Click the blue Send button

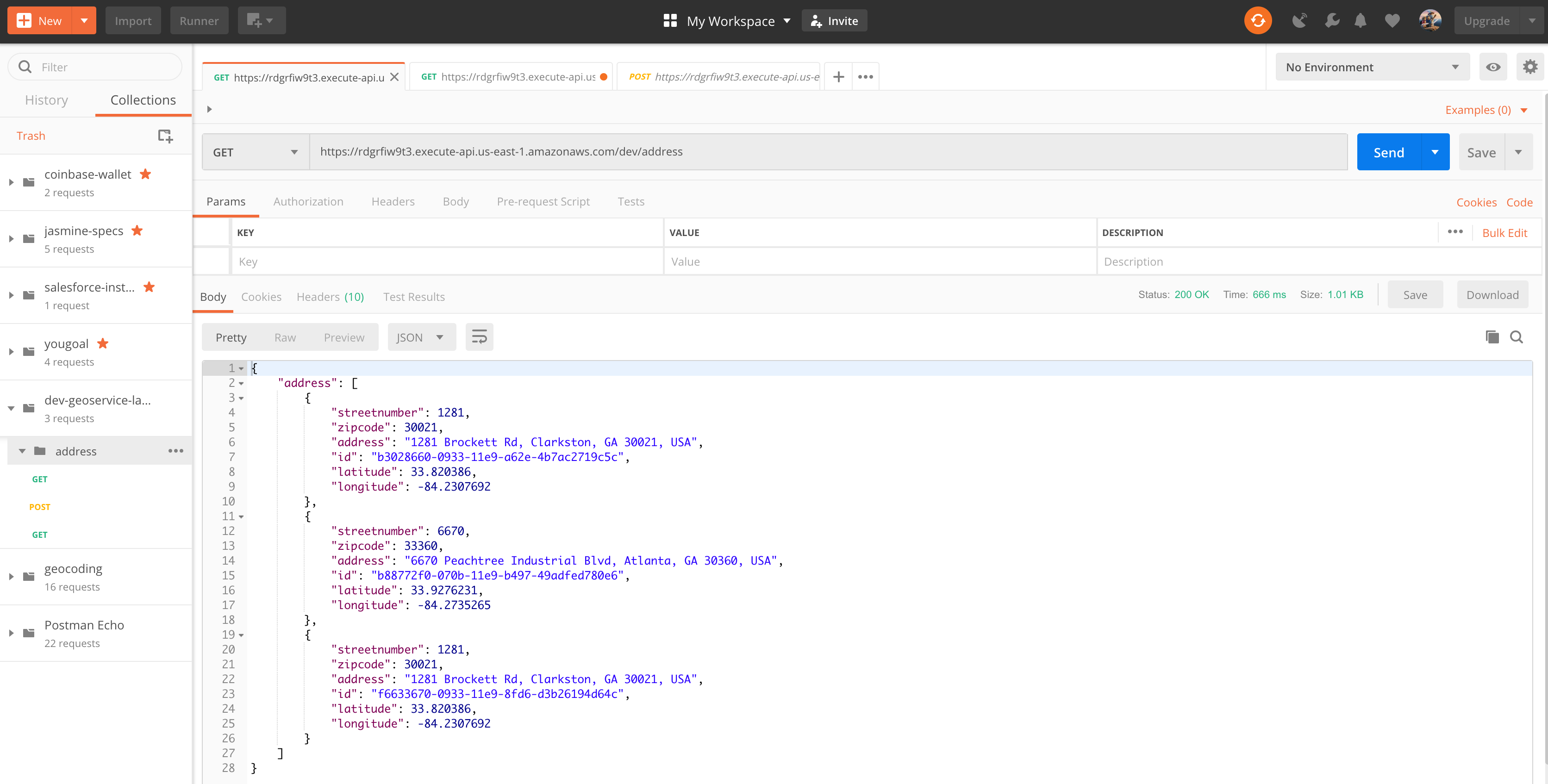1388,153
